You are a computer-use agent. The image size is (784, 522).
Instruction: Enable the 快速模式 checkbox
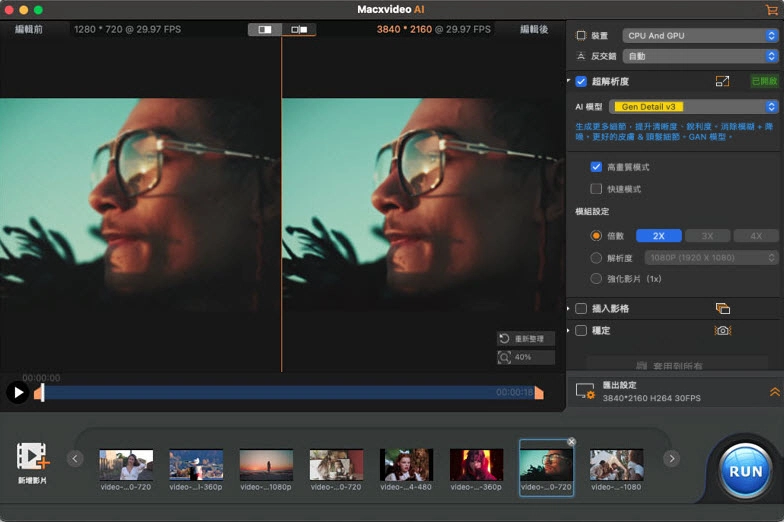point(596,189)
